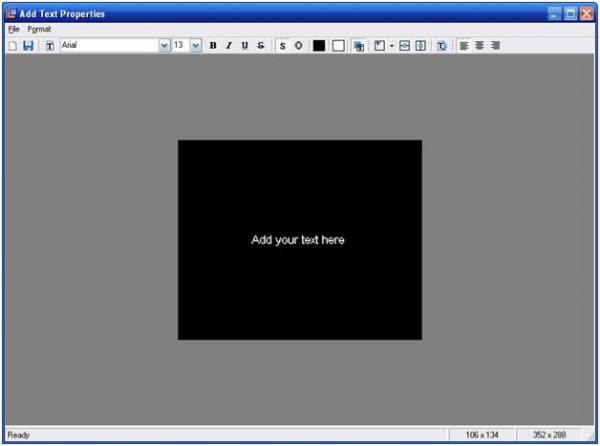Align text center

pyautogui.click(x=479, y=46)
